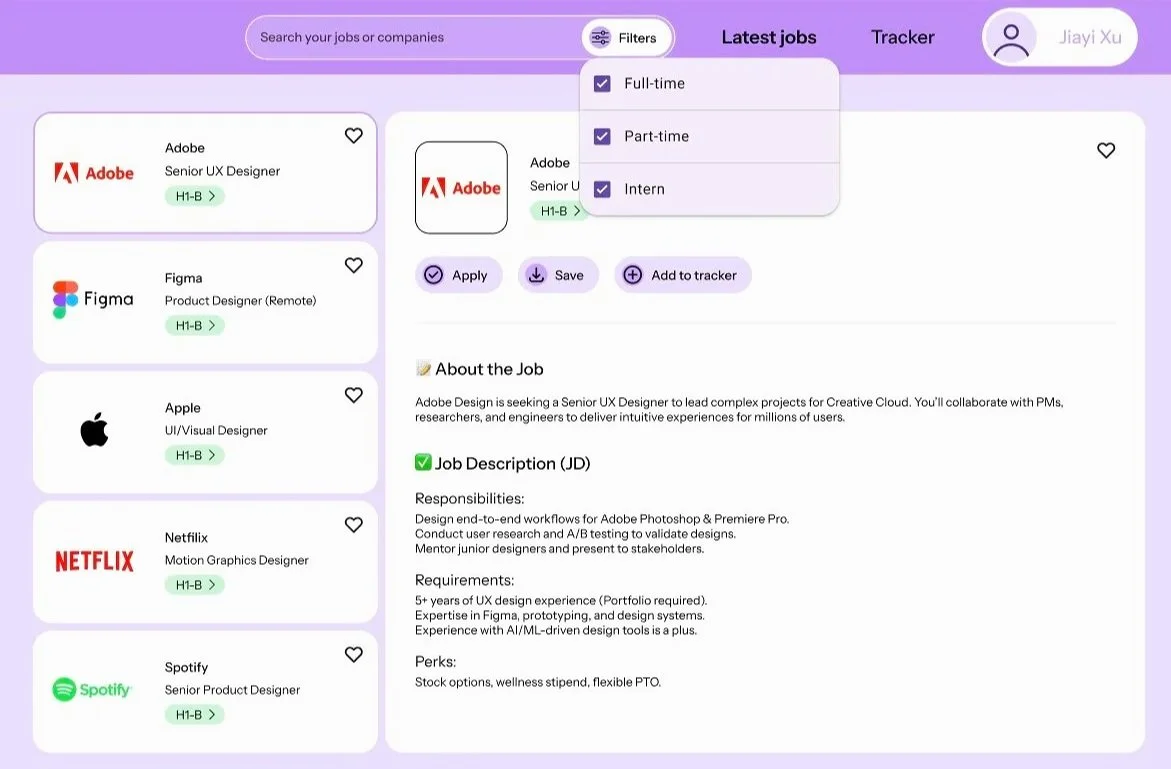Uncheck the Intern filter

[602, 189]
